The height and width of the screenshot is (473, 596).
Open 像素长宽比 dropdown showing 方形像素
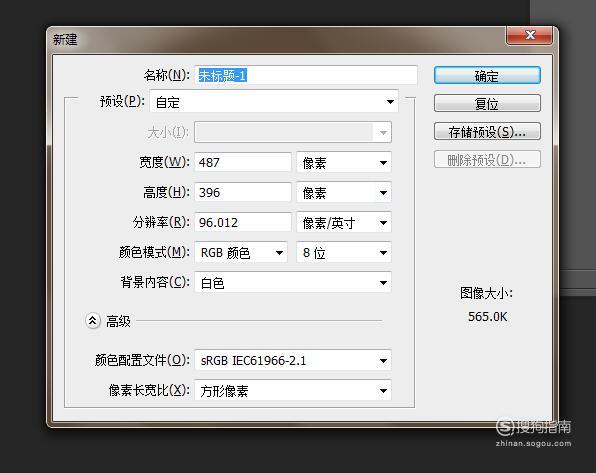tap(293, 390)
